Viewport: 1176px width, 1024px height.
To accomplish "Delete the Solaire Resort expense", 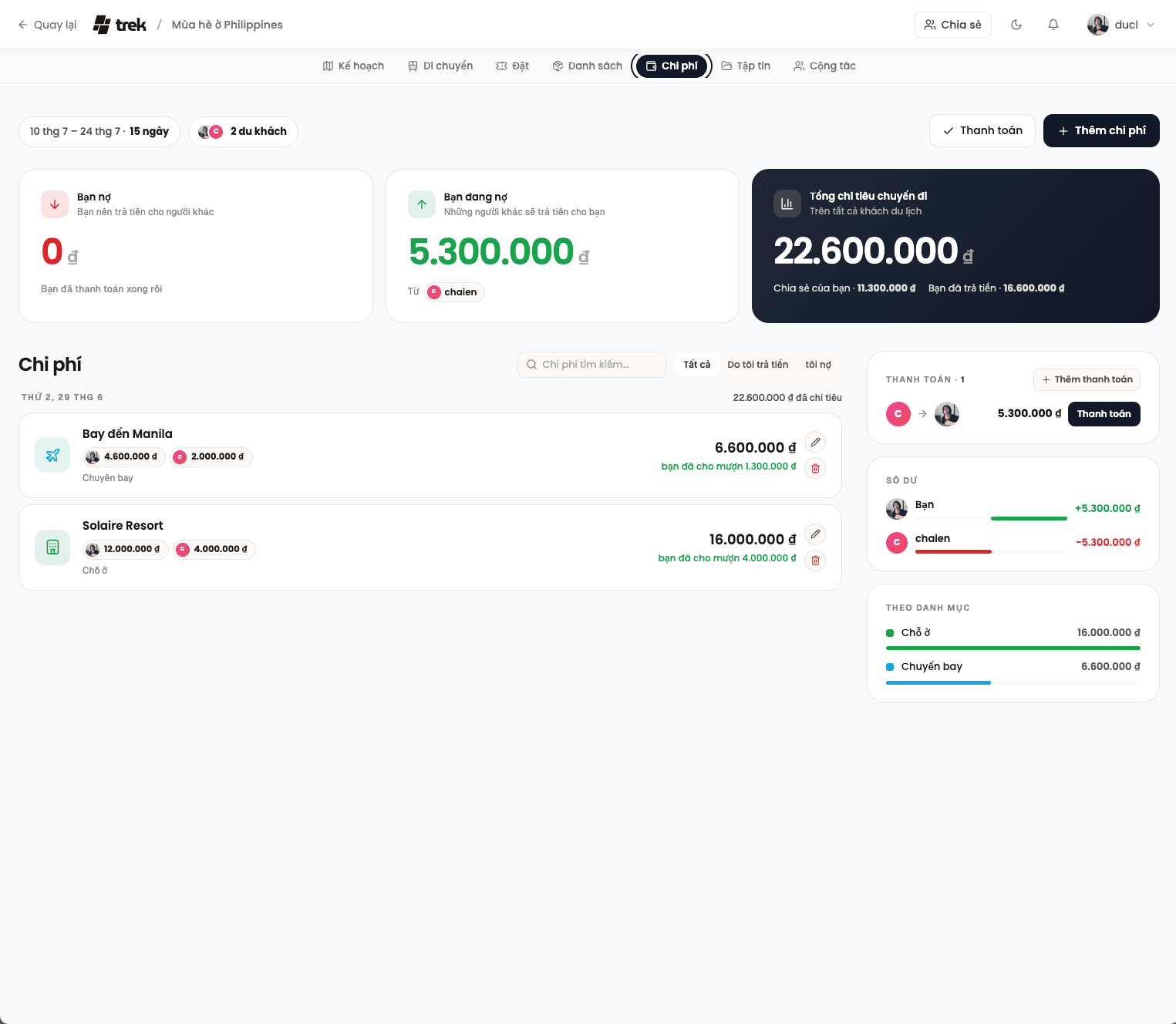I will click(x=815, y=560).
